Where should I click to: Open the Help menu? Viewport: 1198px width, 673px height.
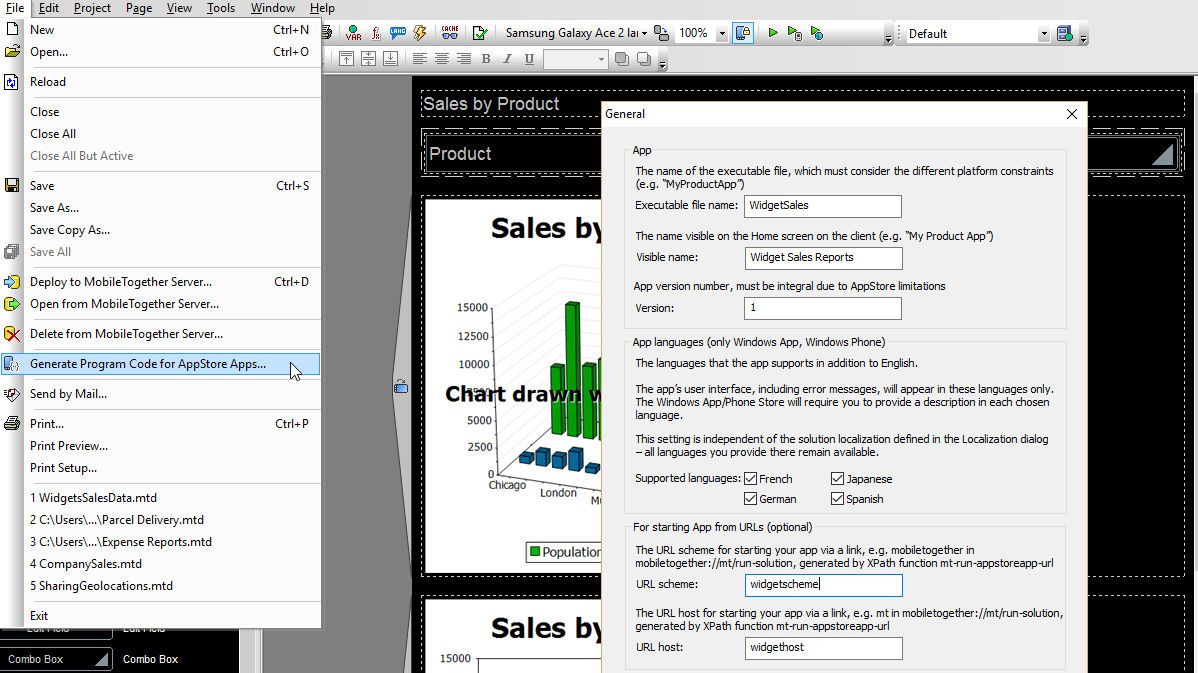point(322,8)
